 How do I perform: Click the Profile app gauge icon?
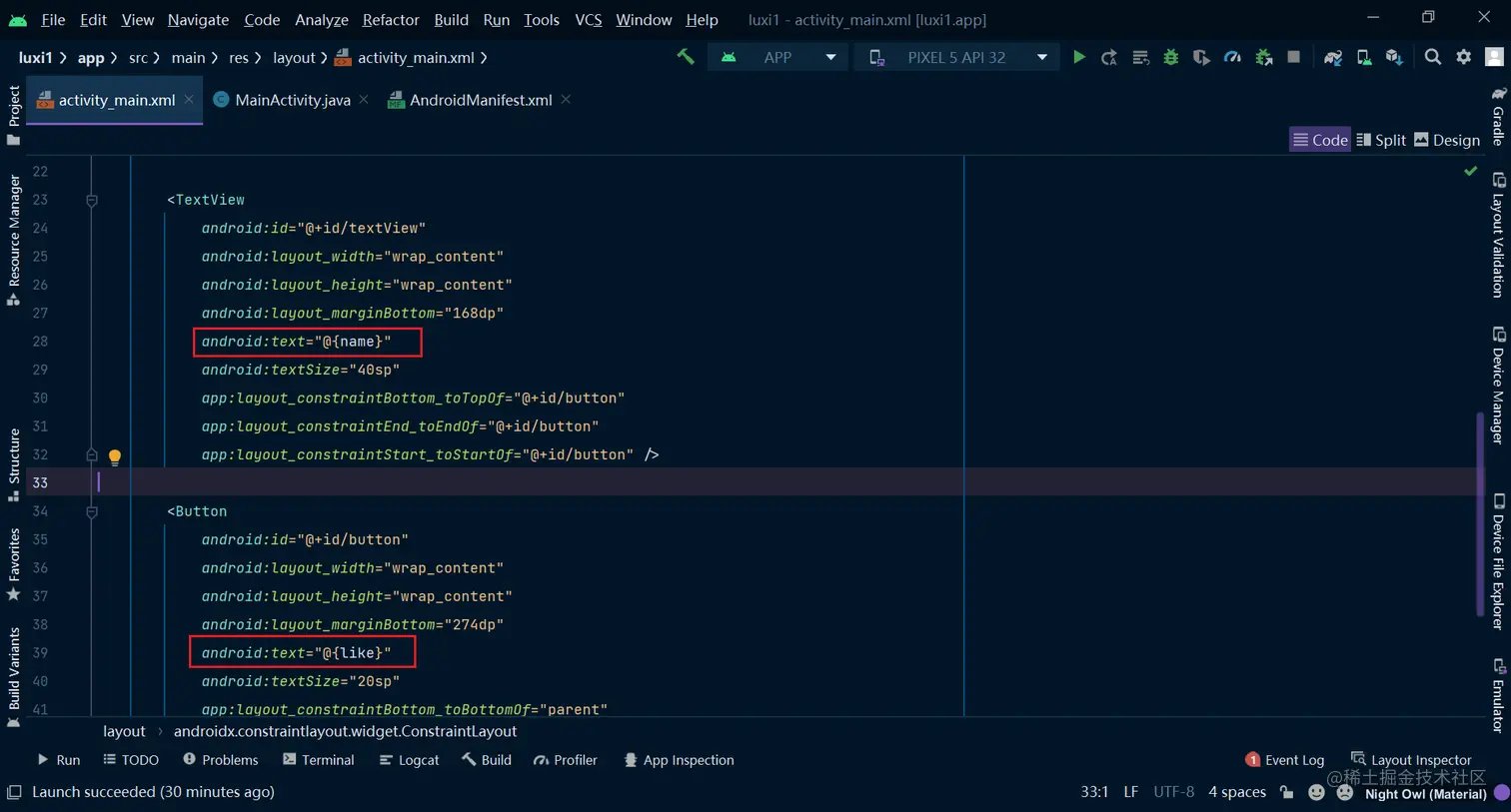click(x=1232, y=57)
